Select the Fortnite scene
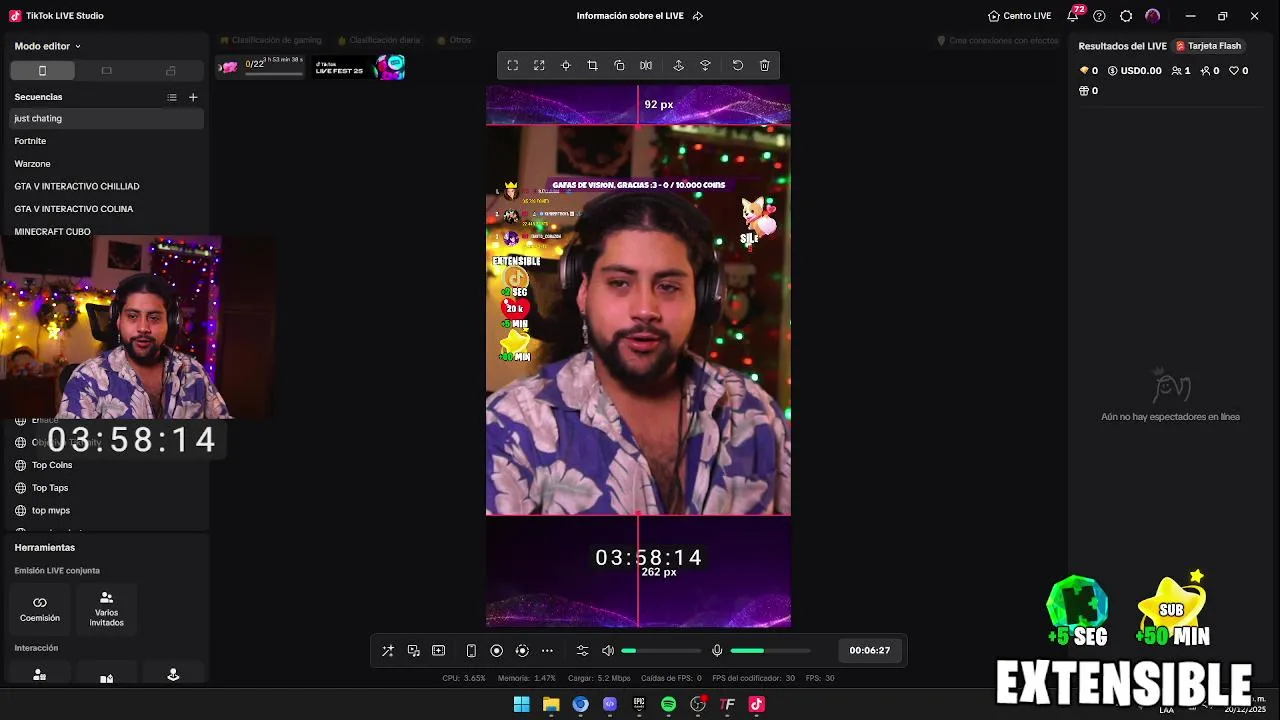 pyautogui.click(x=106, y=141)
